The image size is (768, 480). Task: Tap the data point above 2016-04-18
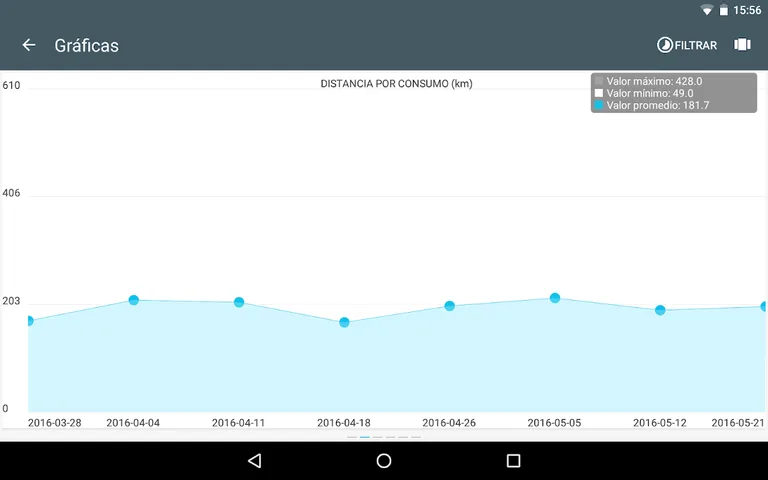[x=344, y=322]
